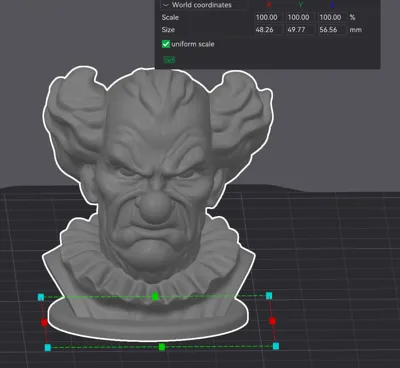Screen dimensions: 400x368
Task: Select the upper-right cyan corner scale handle
Action: (x=269, y=296)
